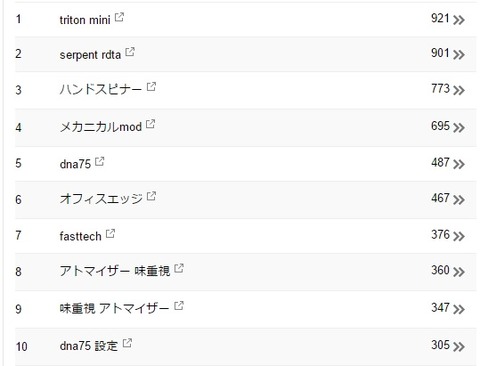Viewport: 480px width, 366px height.
Task: Open external link icon beside serpent rdta
Action: click(x=130, y=52)
